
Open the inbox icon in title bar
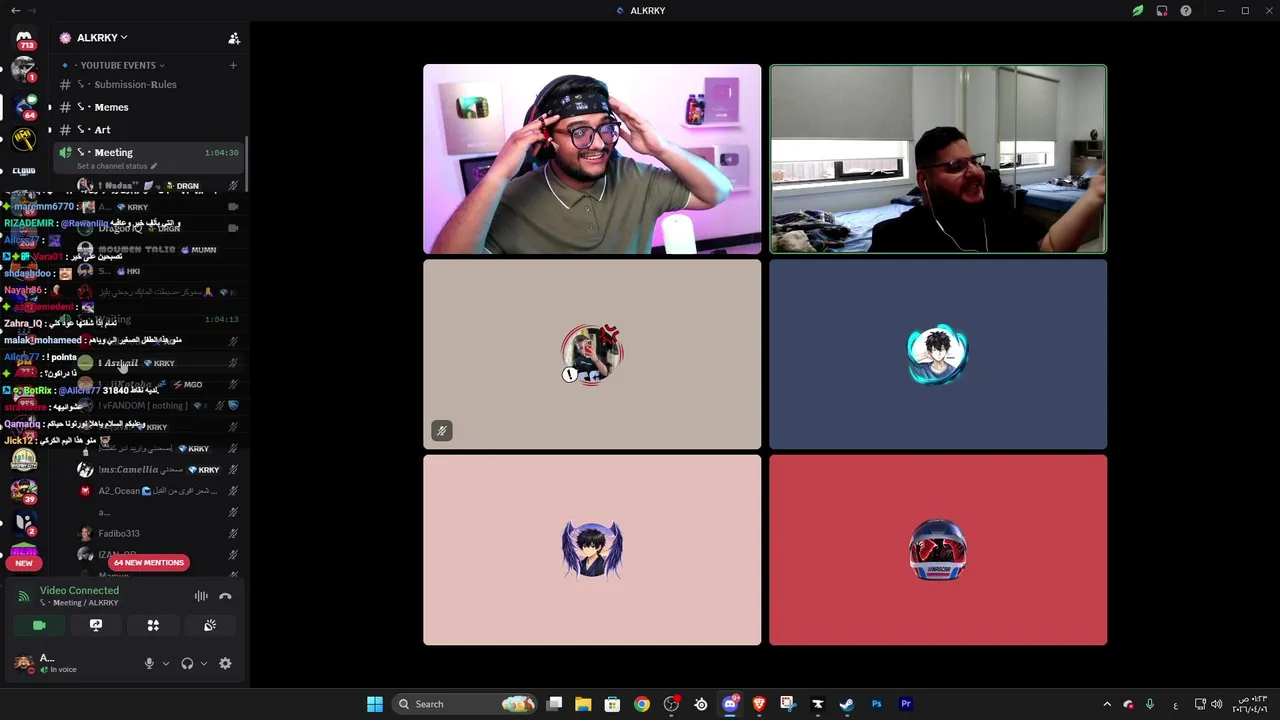[x=1162, y=10]
